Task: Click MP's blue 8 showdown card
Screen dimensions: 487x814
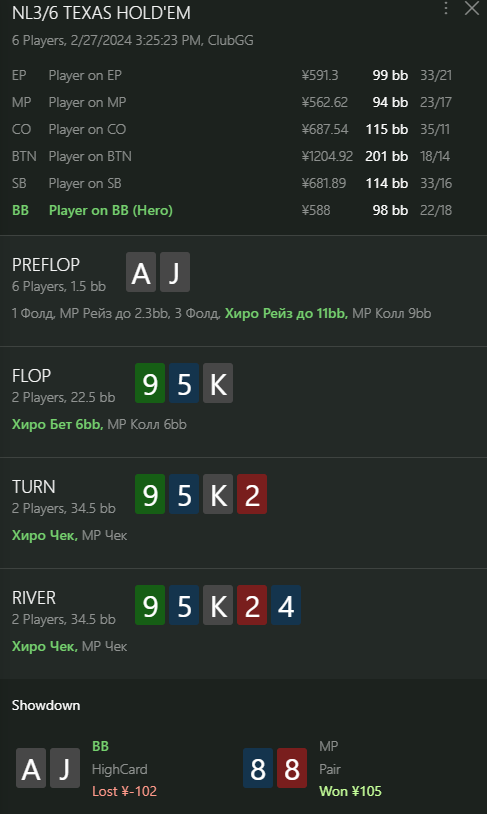Action: point(258,768)
